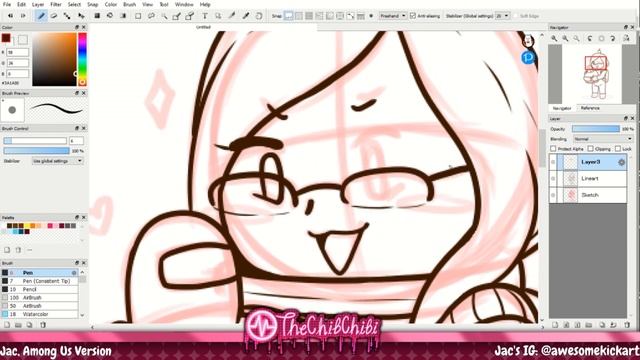The image size is (640, 360).
Task: Select the Lineart layer
Action: pos(588,178)
